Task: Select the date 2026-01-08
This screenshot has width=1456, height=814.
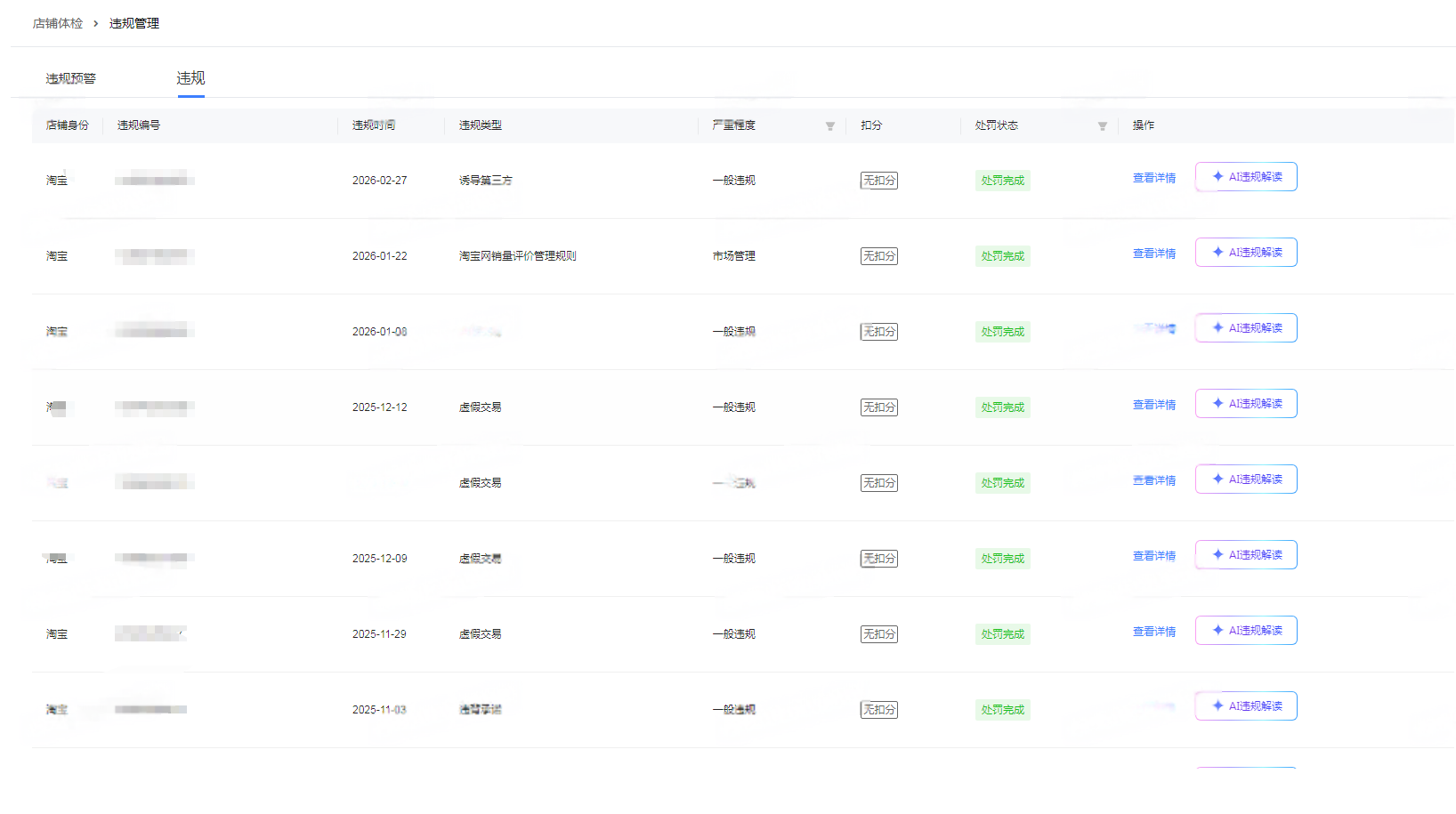Action: [380, 332]
